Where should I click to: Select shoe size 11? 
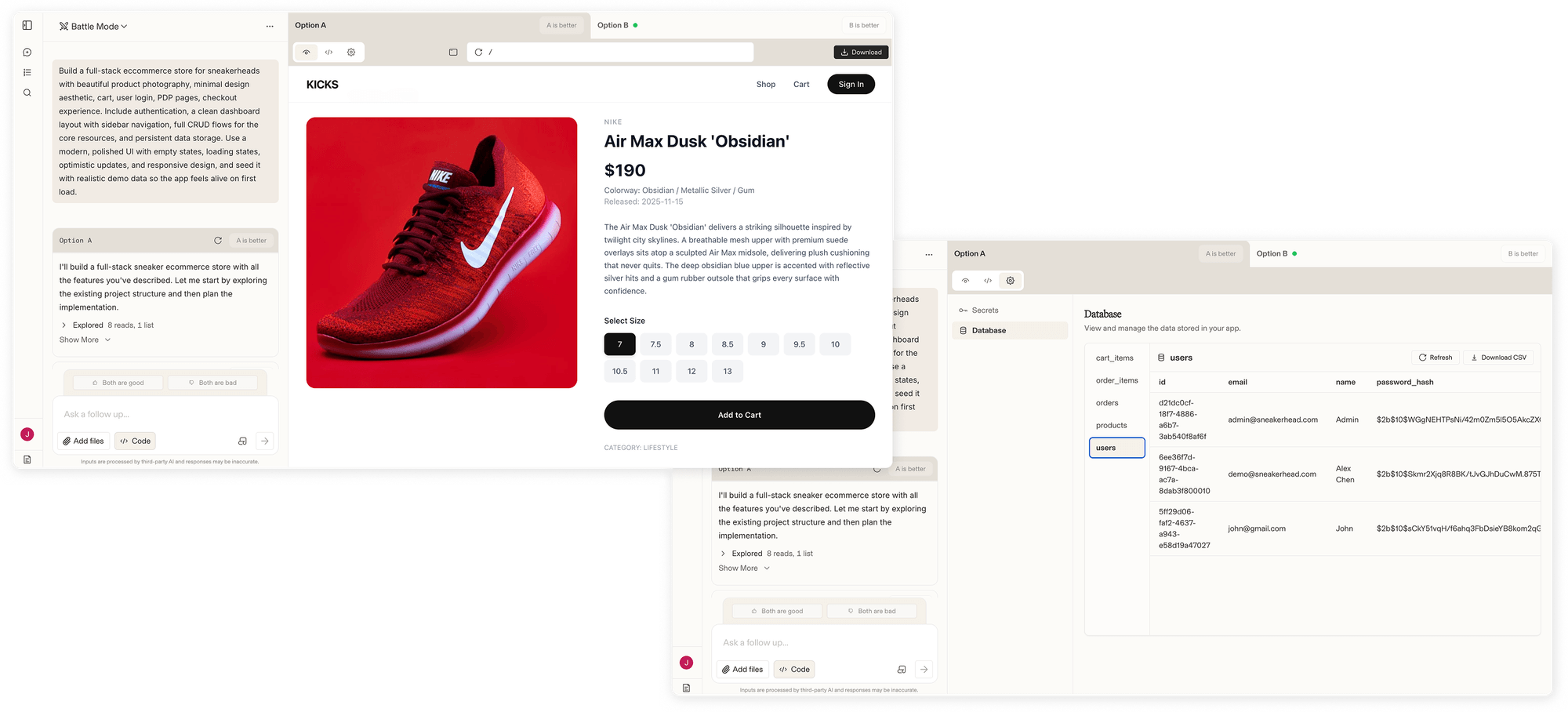pos(655,372)
